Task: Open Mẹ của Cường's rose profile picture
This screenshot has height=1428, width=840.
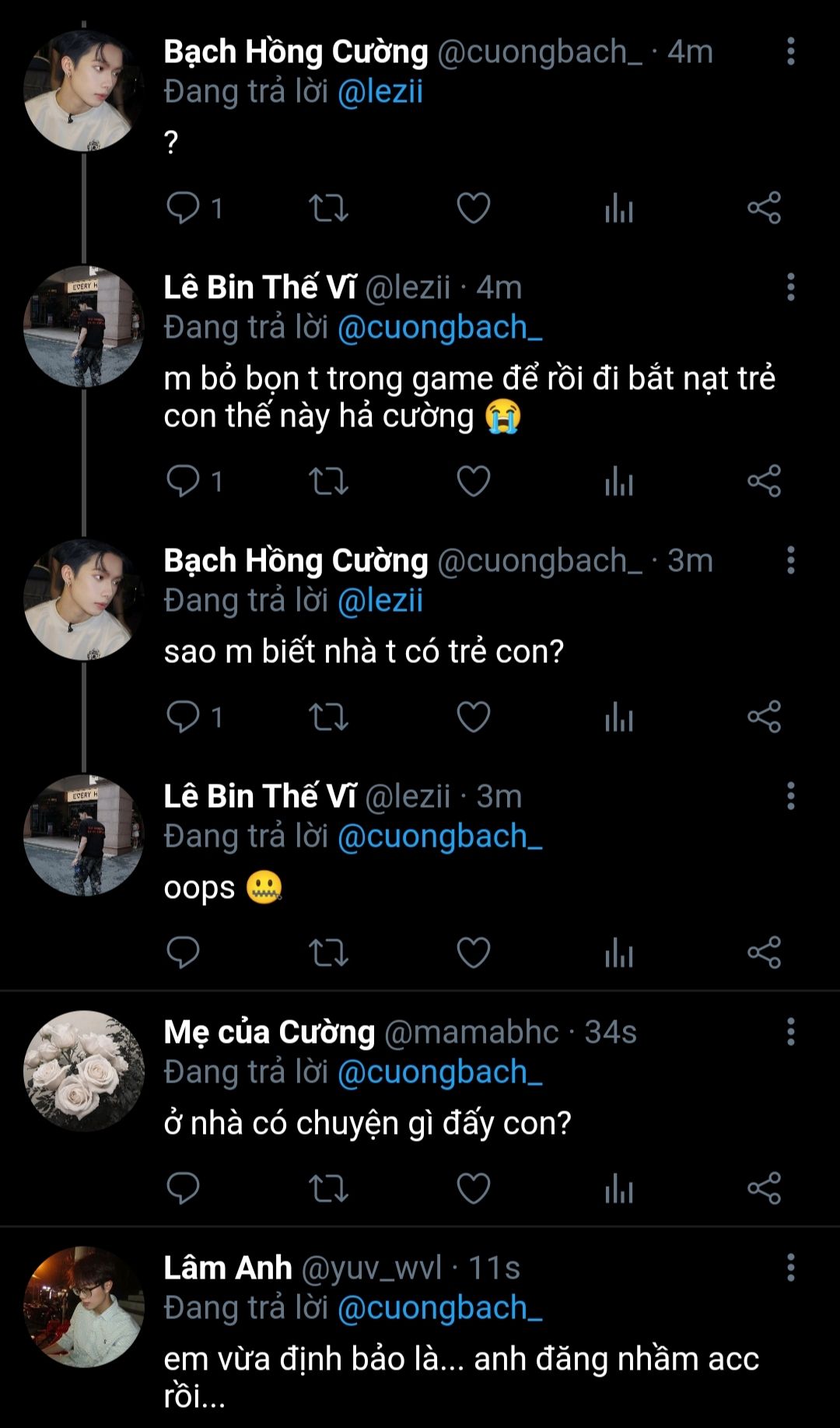Action: tap(84, 1071)
